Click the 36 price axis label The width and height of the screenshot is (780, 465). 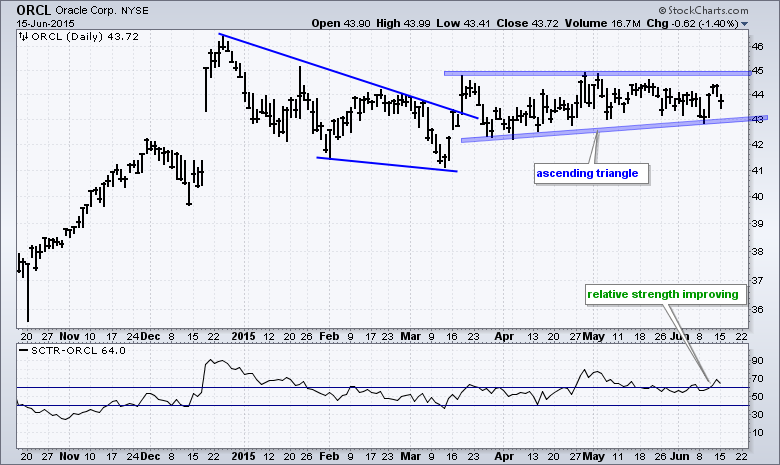pyautogui.click(x=757, y=309)
